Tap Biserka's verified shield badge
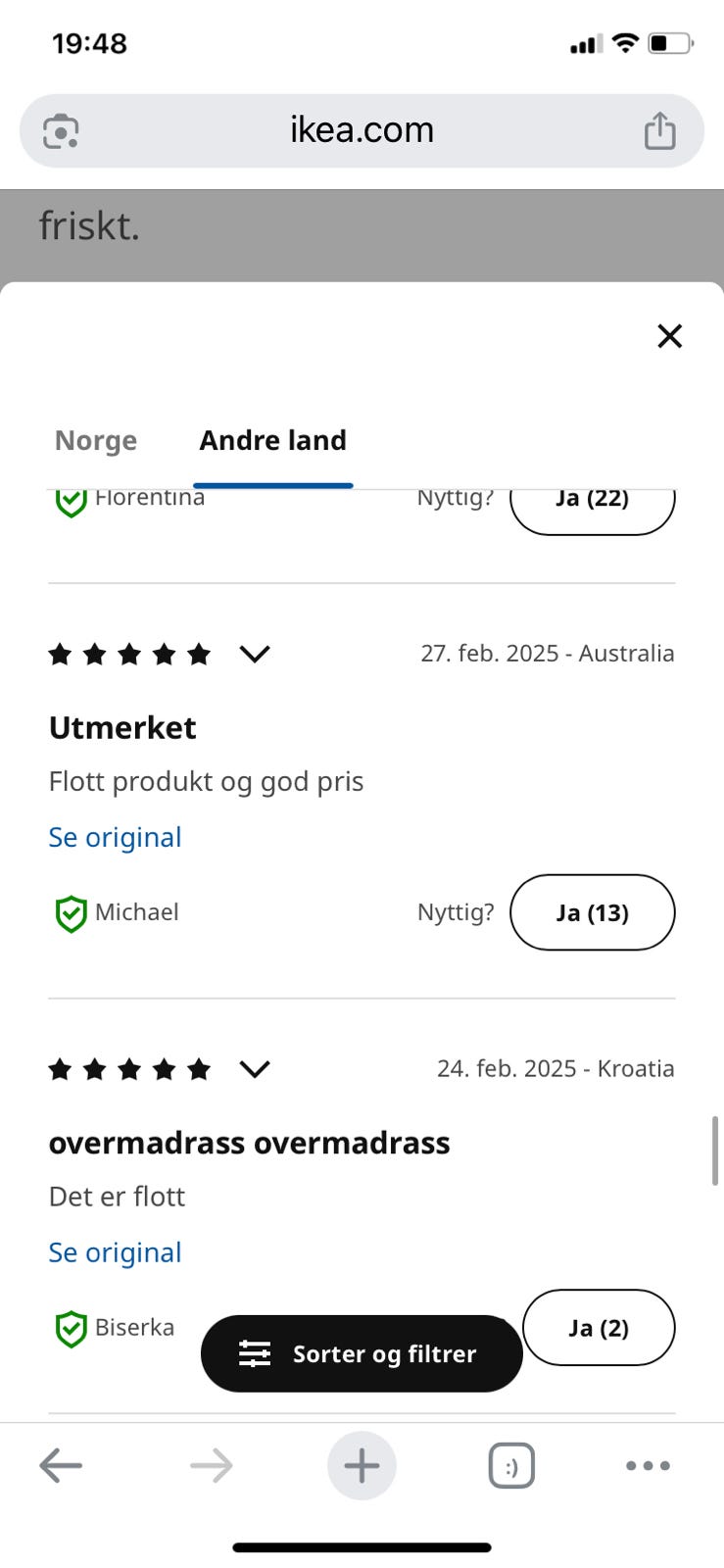Screen dimensions: 724x1568 coord(71,1329)
